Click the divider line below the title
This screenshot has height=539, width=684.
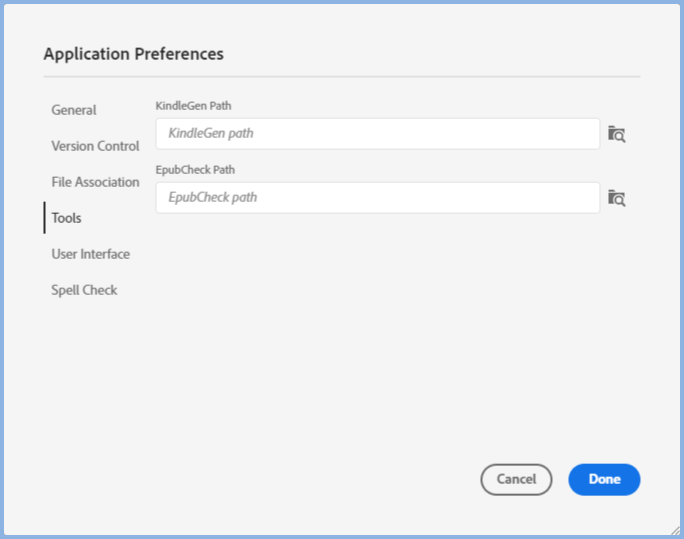[341, 76]
